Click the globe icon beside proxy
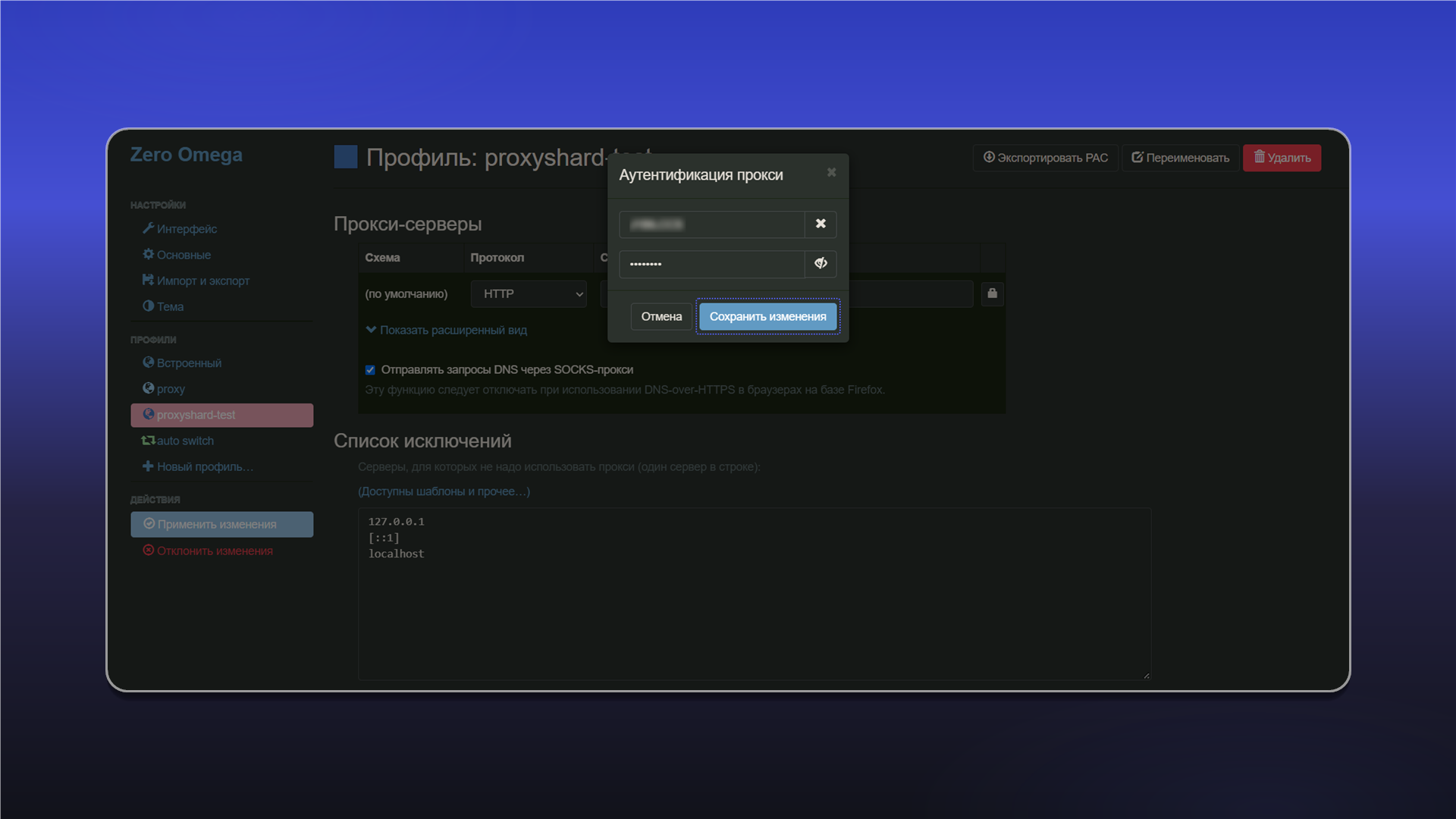Screen dimensions: 1456x819 point(148,388)
